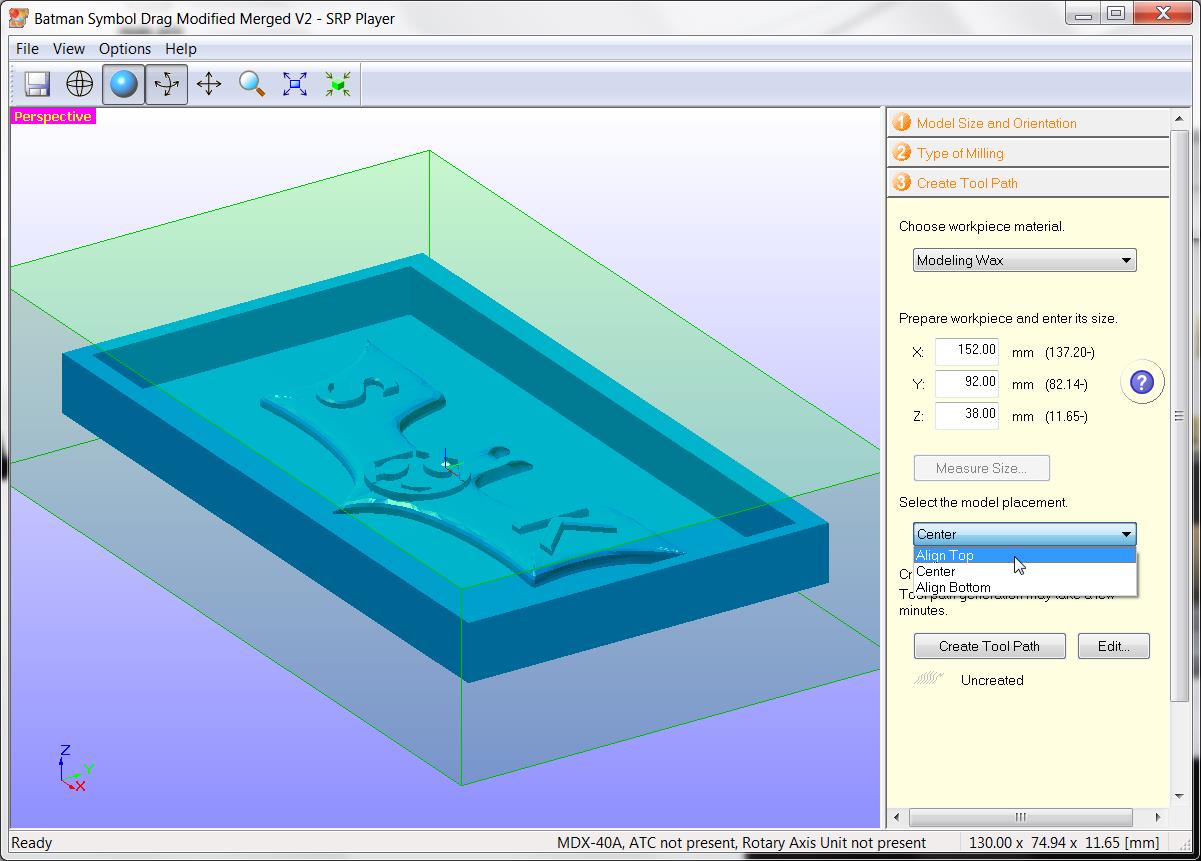The width and height of the screenshot is (1201, 861).
Task: Choose Align Bottom placement option
Action: click(1025, 587)
